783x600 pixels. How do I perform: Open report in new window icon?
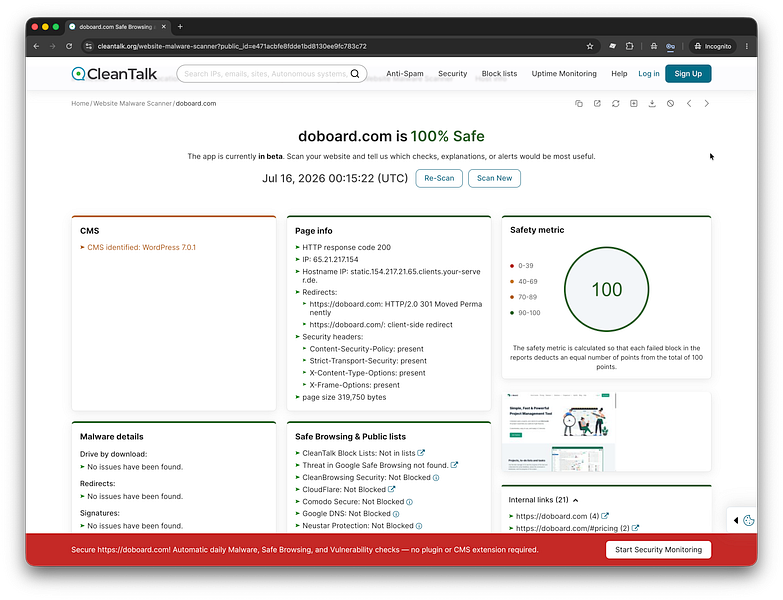click(597, 103)
